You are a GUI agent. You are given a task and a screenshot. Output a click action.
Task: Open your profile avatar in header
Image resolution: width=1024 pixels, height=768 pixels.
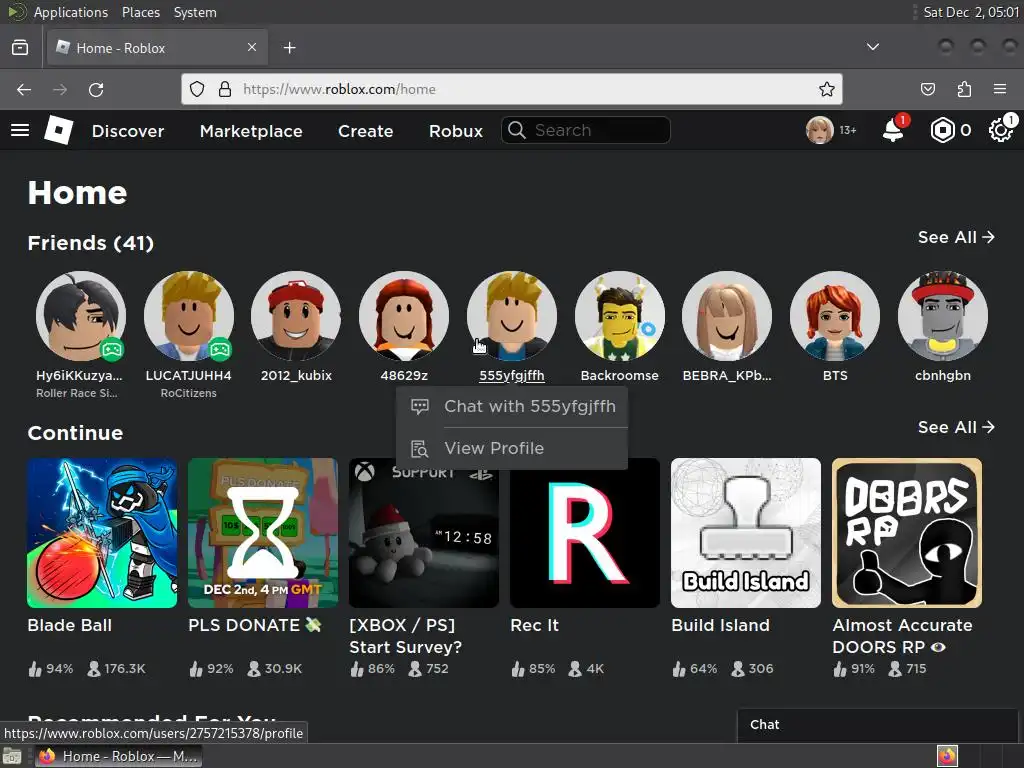[x=820, y=130]
